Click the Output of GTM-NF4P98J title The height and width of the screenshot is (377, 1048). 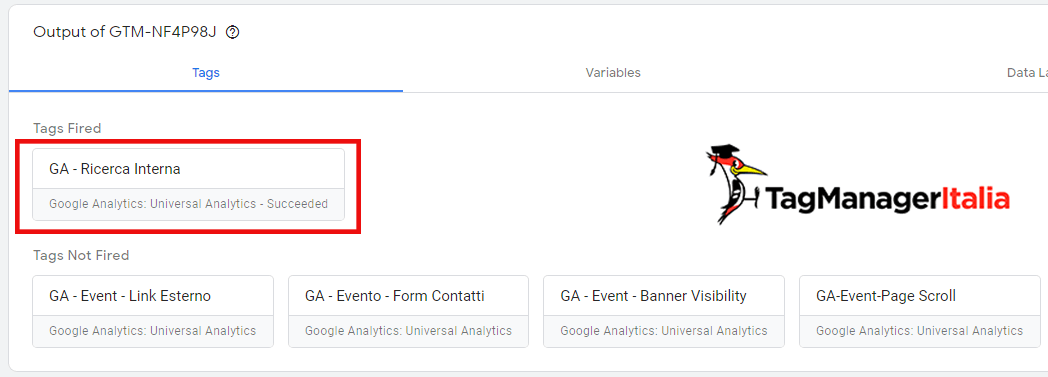[x=125, y=32]
